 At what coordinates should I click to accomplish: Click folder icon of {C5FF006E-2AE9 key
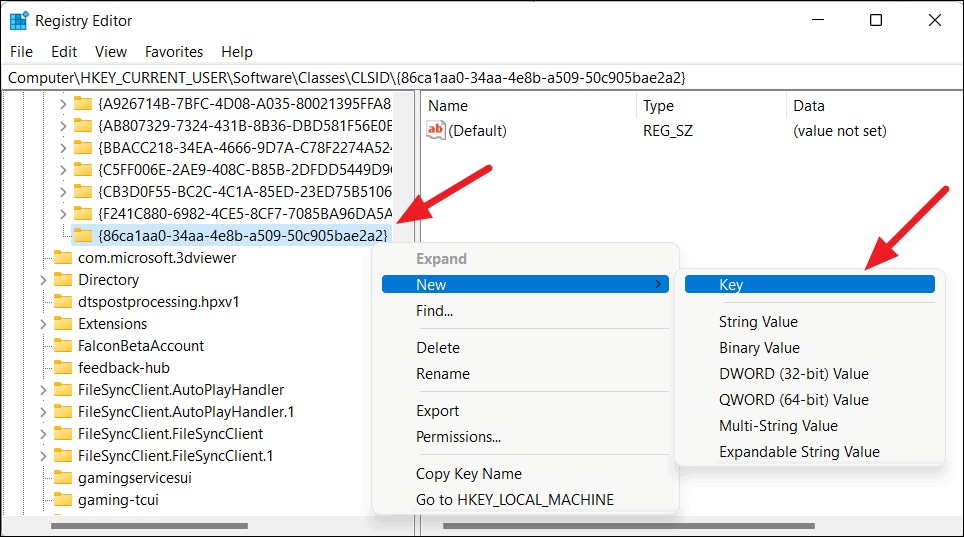coord(83,169)
